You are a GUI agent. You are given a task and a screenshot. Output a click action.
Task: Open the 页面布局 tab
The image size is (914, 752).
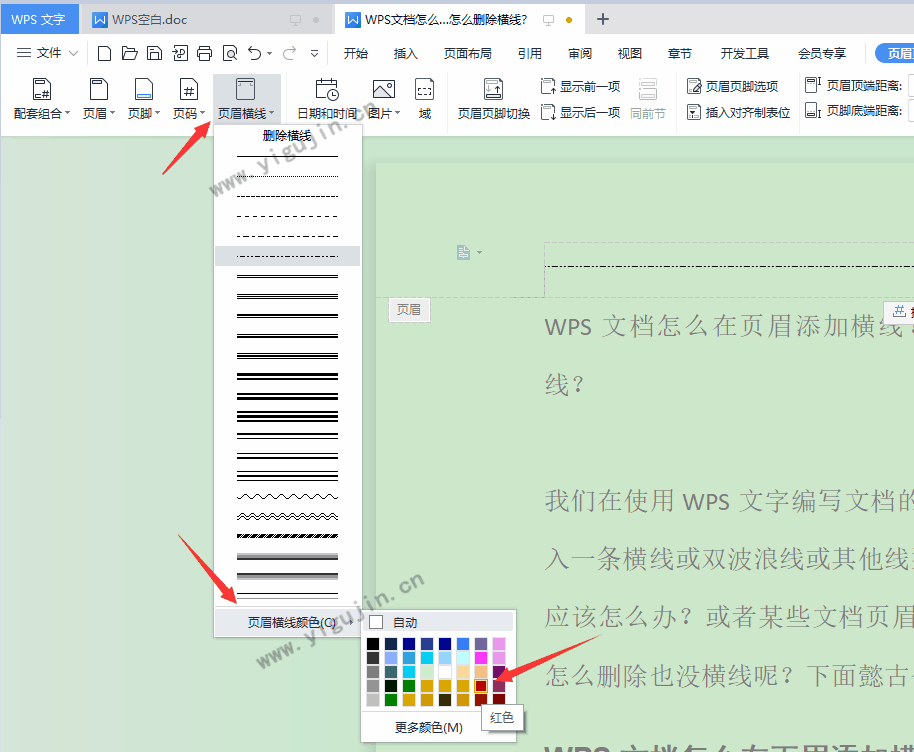click(467, 54)
